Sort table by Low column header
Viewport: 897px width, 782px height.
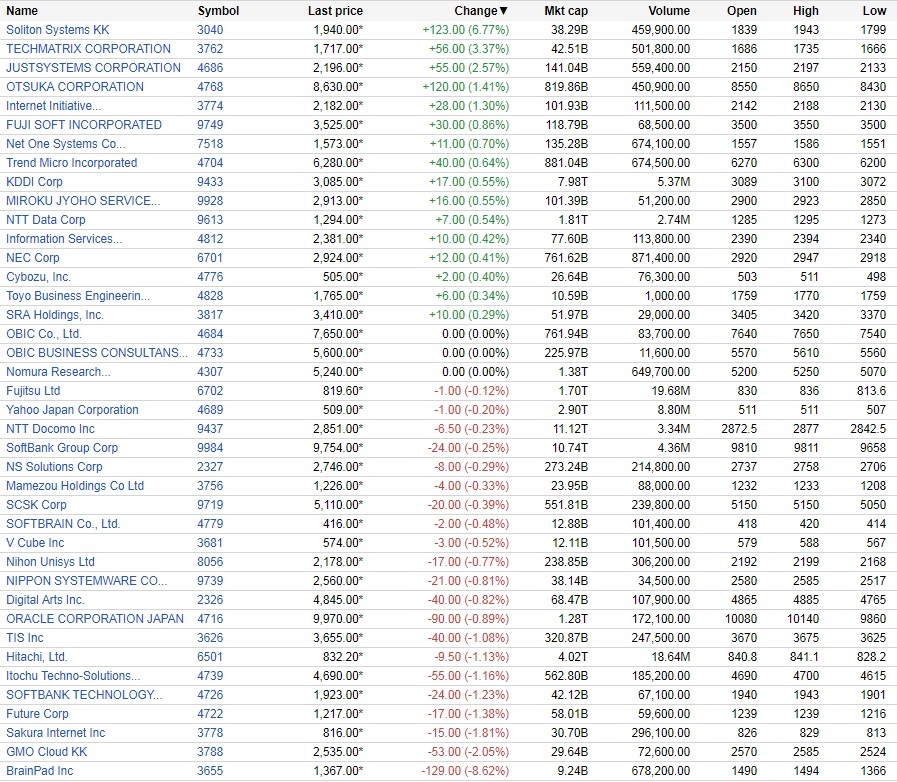point(874,11)
